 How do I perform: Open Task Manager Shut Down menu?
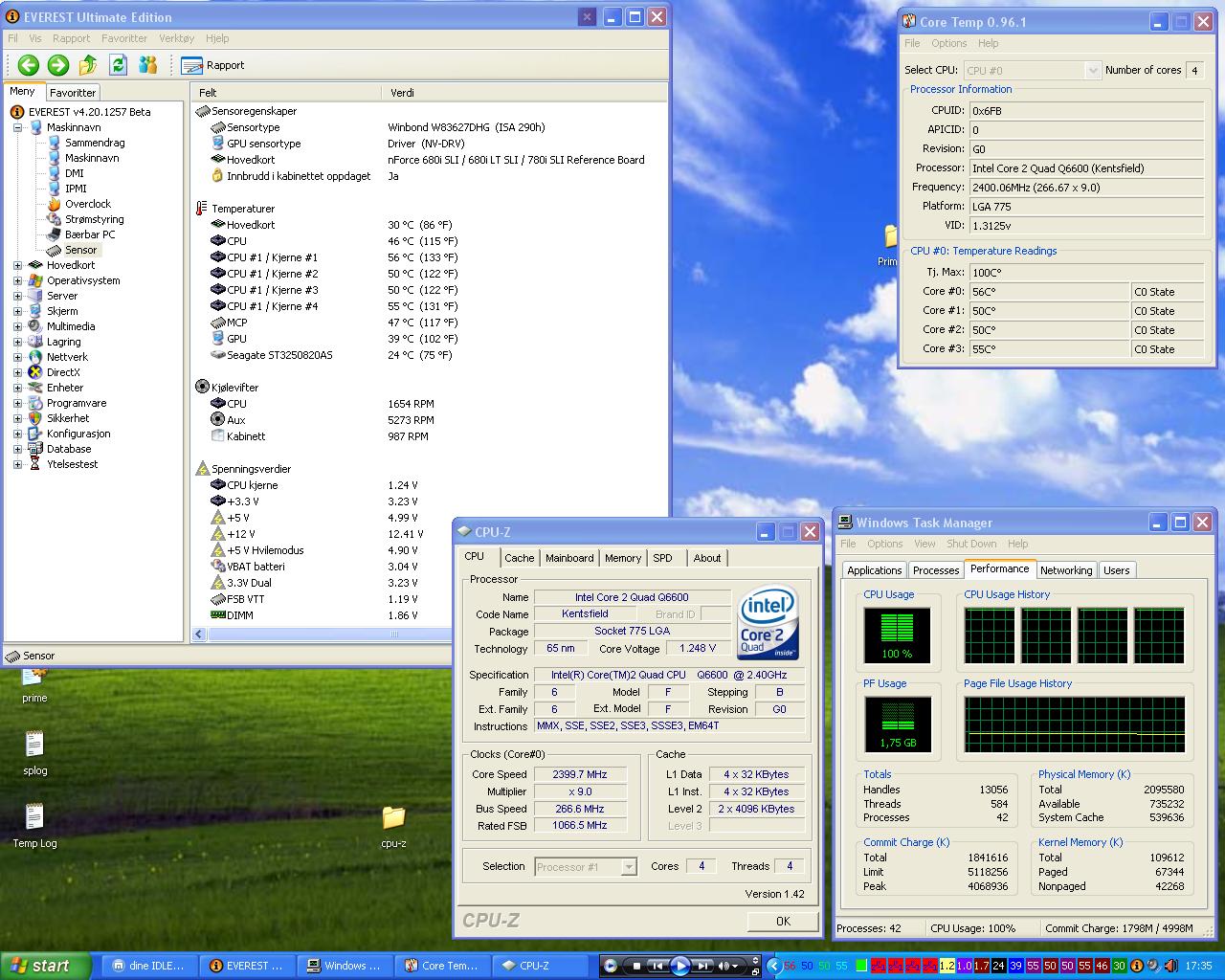tap(971, 544)
